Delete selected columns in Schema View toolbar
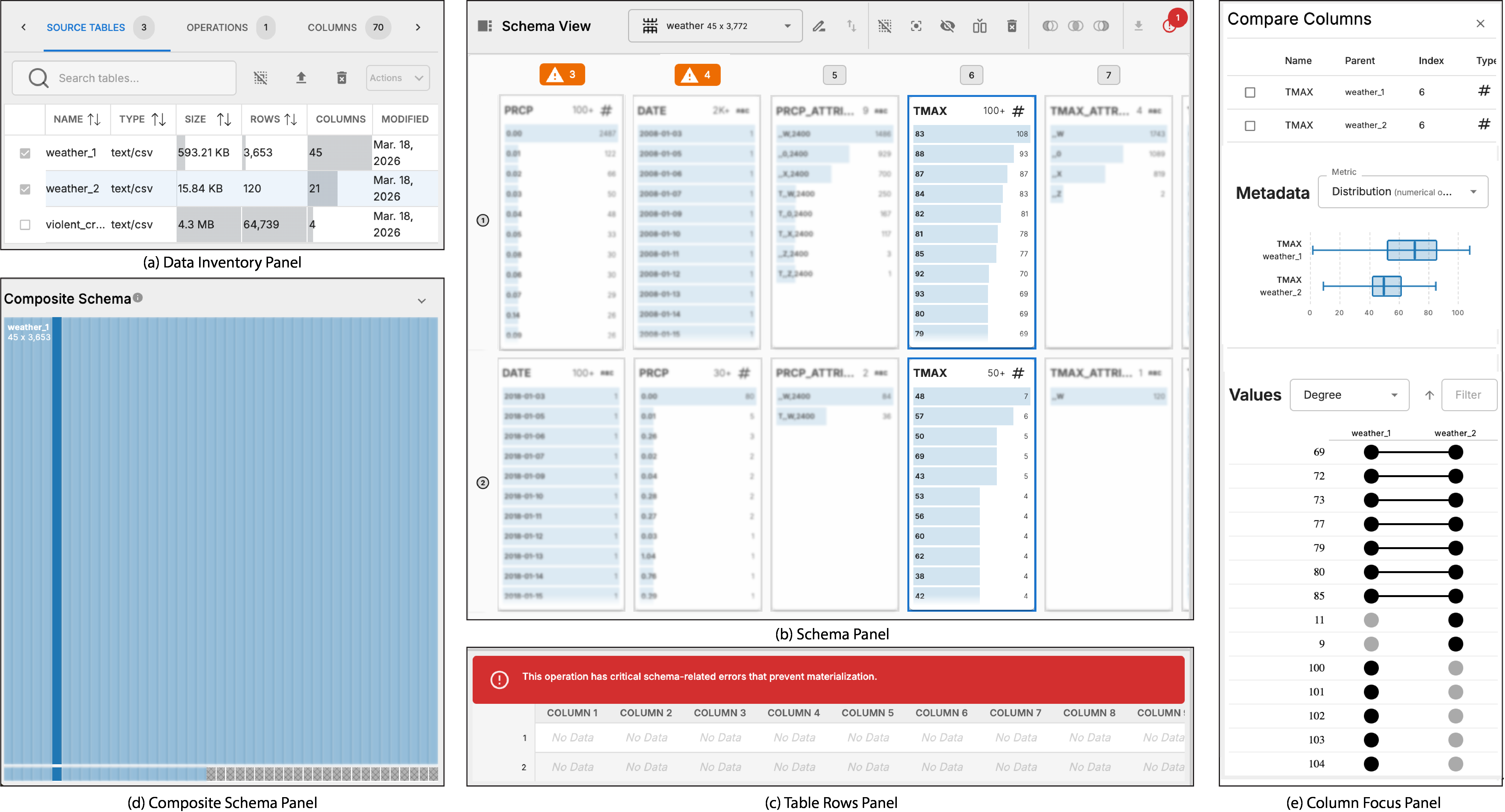1505x812 pixels. pos(1012,26)
